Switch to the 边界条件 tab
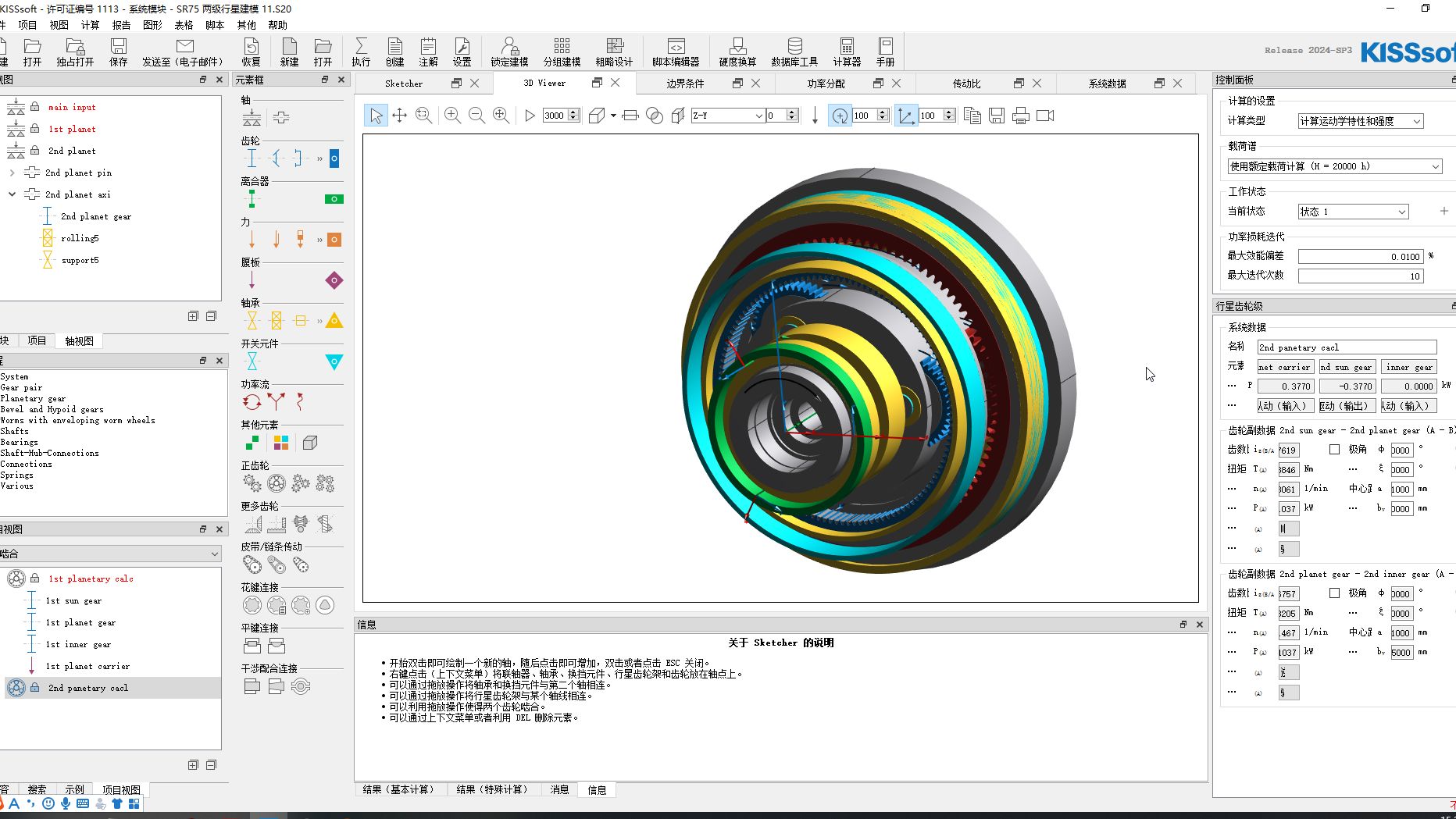 [x=685, y=84]
